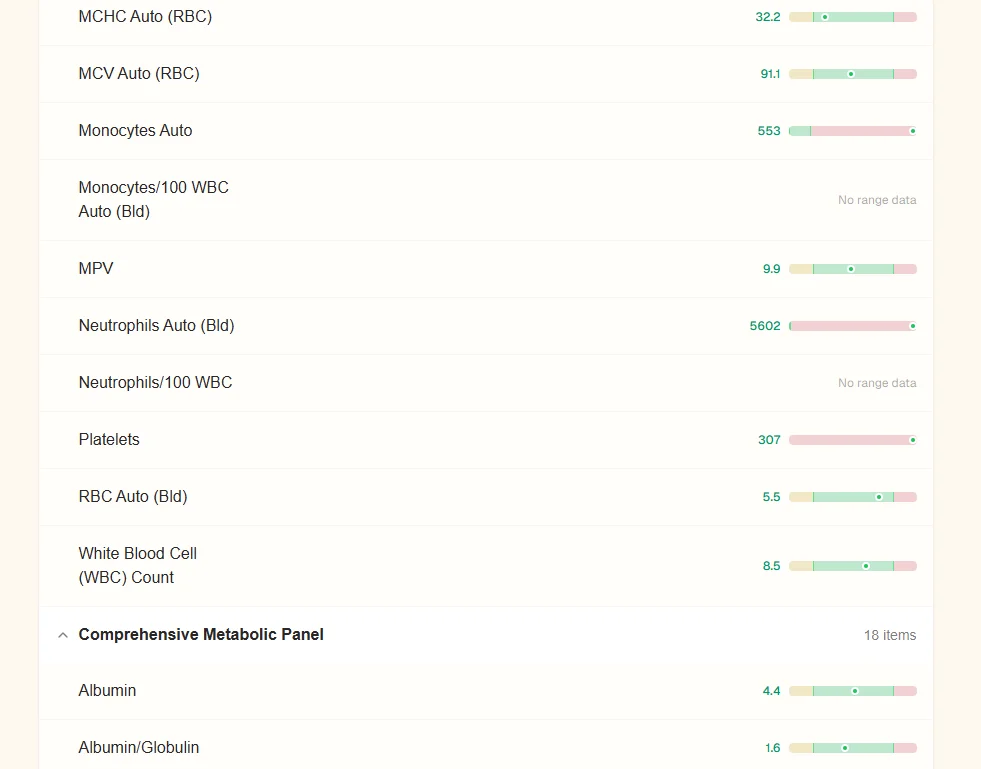The height and width of the screenshot is (769, 981).
Task: Click the Albumin/Globulin range bar
Action: pyautogui.click(x=853, y=748)
